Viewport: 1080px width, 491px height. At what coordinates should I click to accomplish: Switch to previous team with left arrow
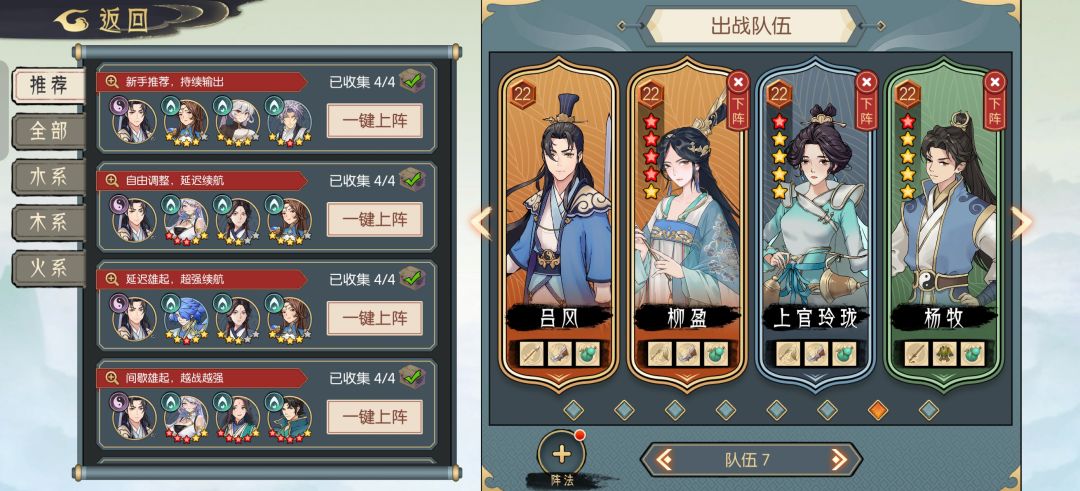pyautogui.click(x=664, y=459)
